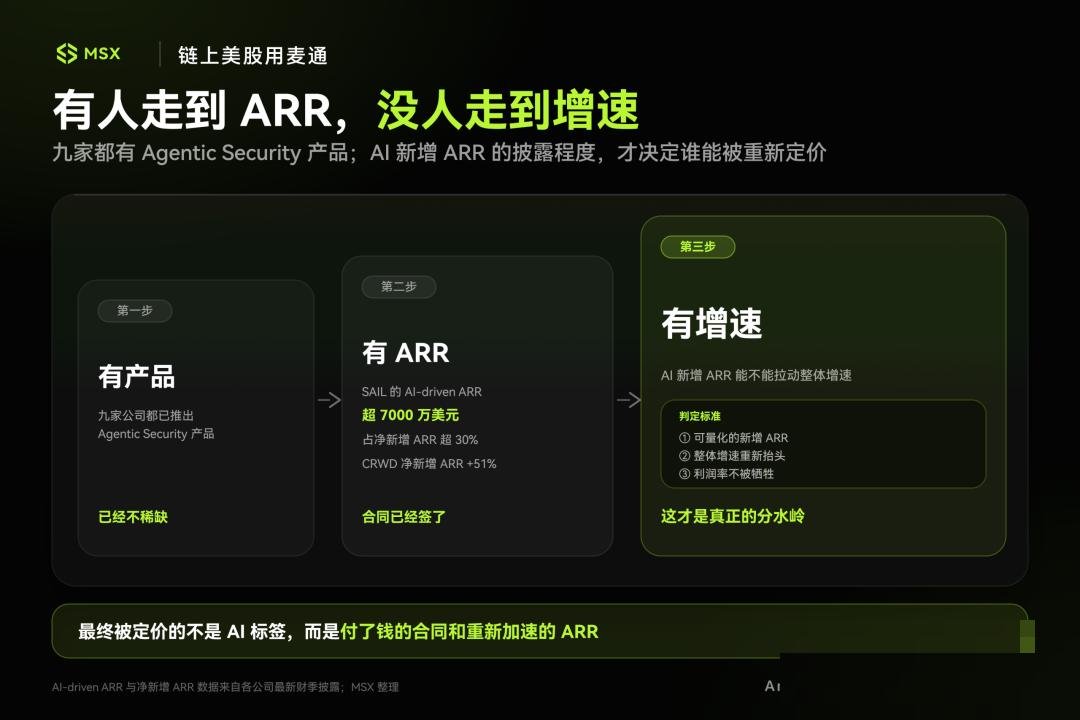Click the green label 已经不稀缺
Viewport: 1080px width, 720px height.
pyautogui.click(x=133, y=517)
